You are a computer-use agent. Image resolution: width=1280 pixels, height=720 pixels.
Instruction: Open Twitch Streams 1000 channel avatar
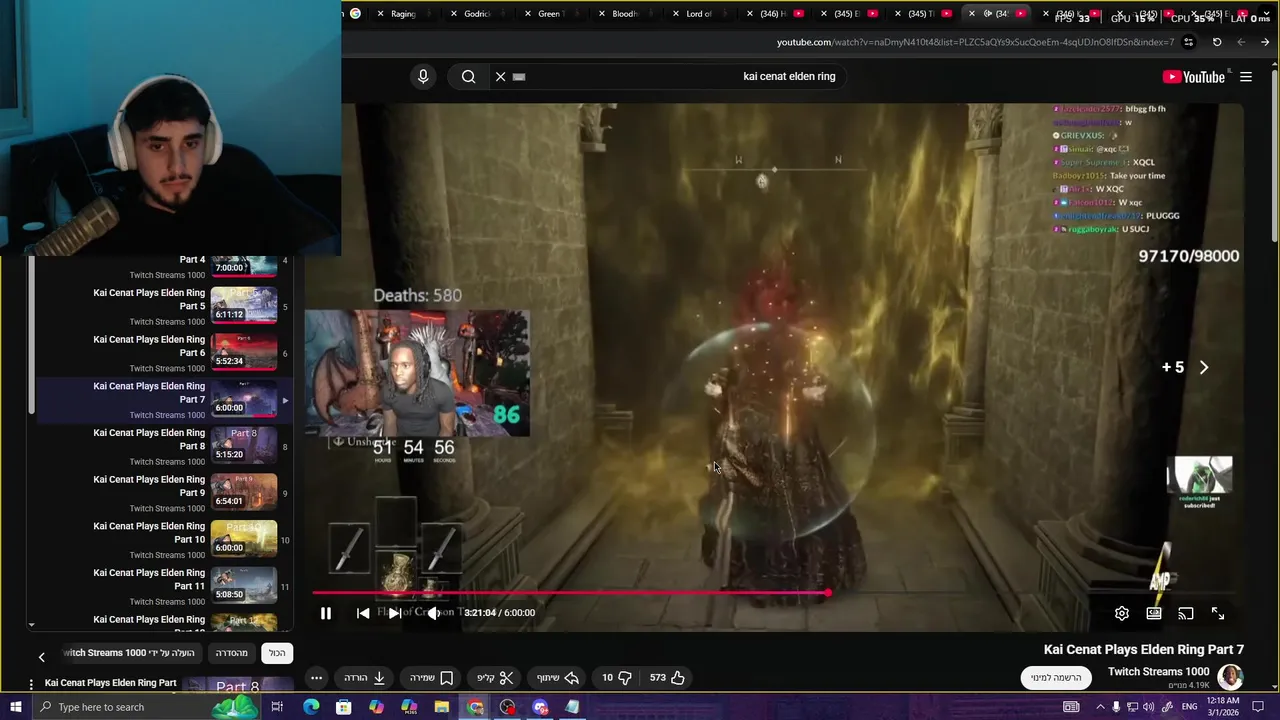(x=1230, y=677)
